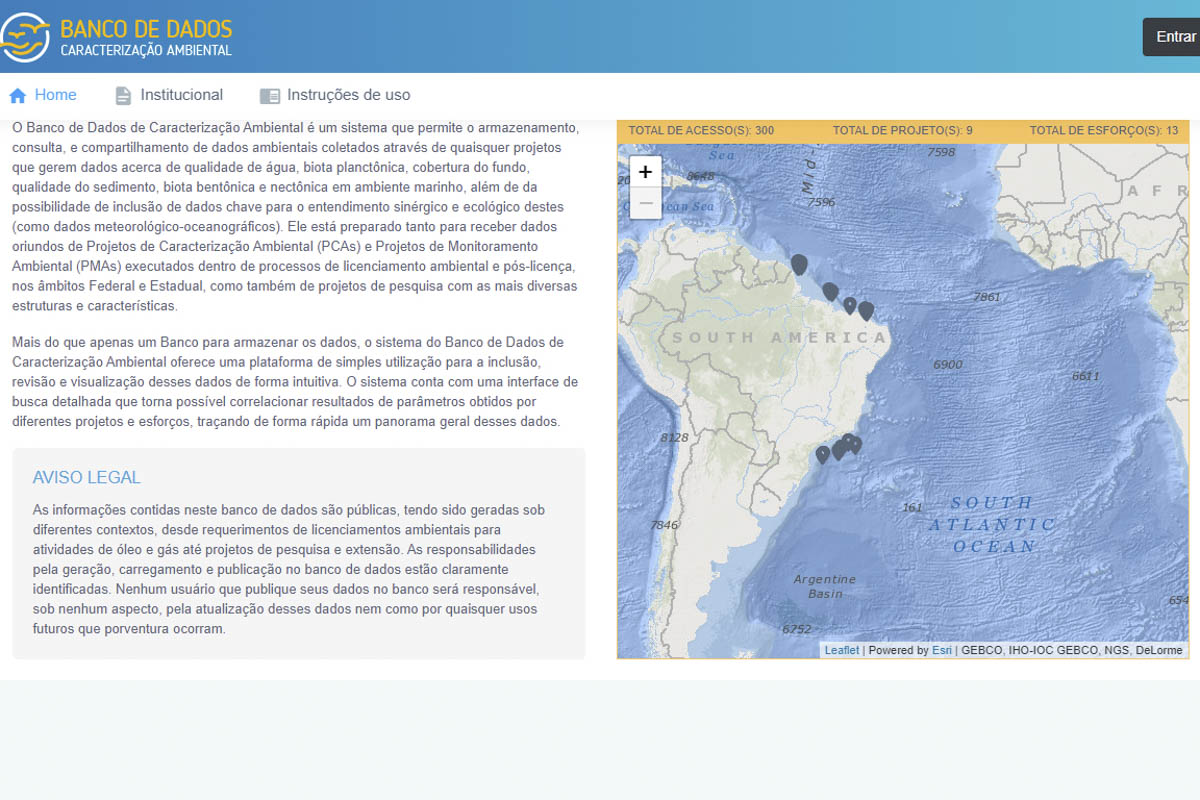This screenshot has width=1200, height=800.
Task: Zoom in on the map
Action: click(x=645, y=172)
